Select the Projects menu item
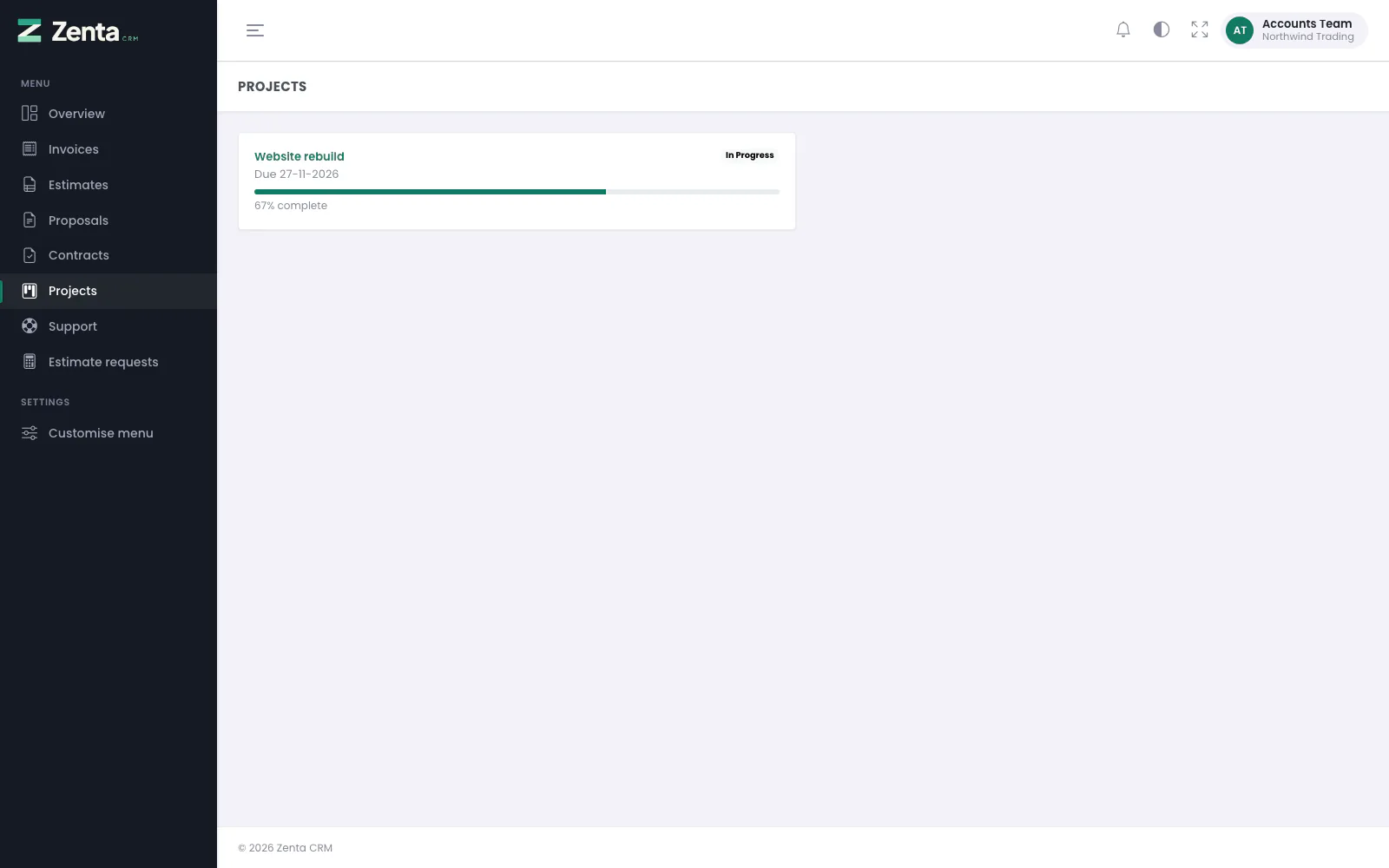The width and height of the screenshot is (1389, 868). pyautogui.click(x=109, y=291)
